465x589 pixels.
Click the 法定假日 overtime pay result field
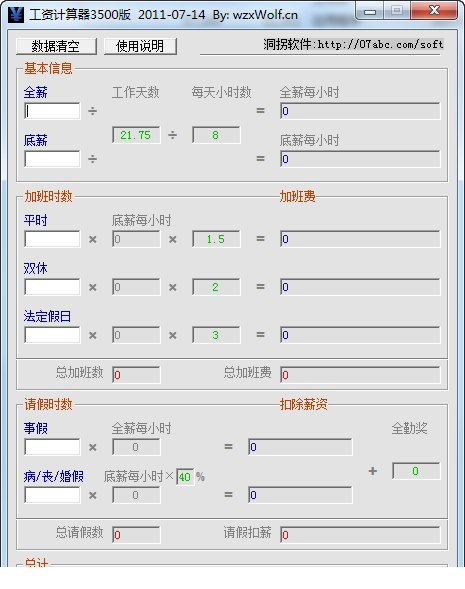coord(360,335)
